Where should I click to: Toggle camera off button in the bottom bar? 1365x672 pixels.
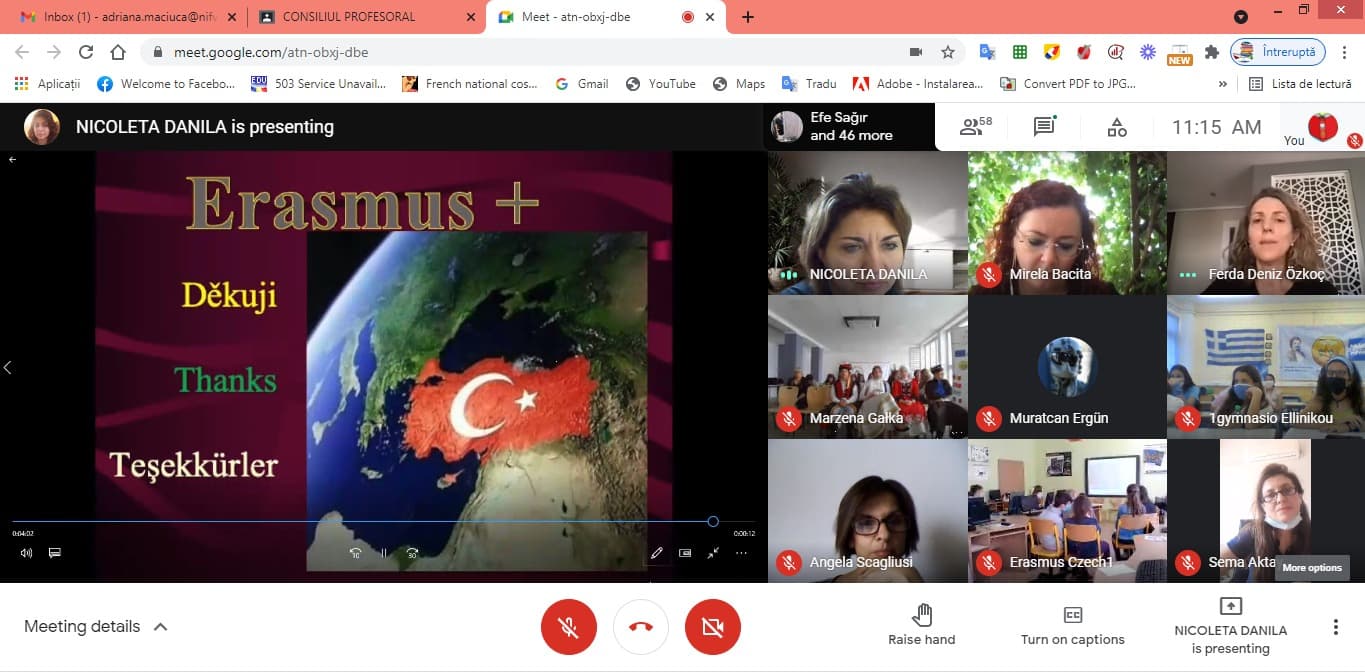tap(712, 627)
